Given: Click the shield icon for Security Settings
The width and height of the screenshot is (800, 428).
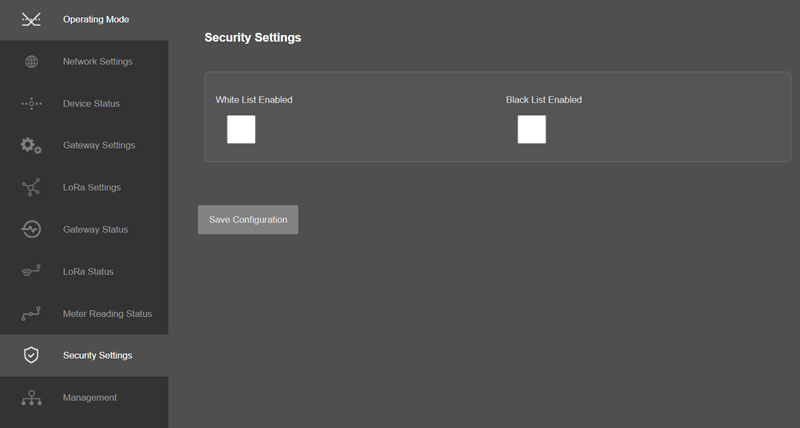Looking at the screenshot, I should coord(31,355).
